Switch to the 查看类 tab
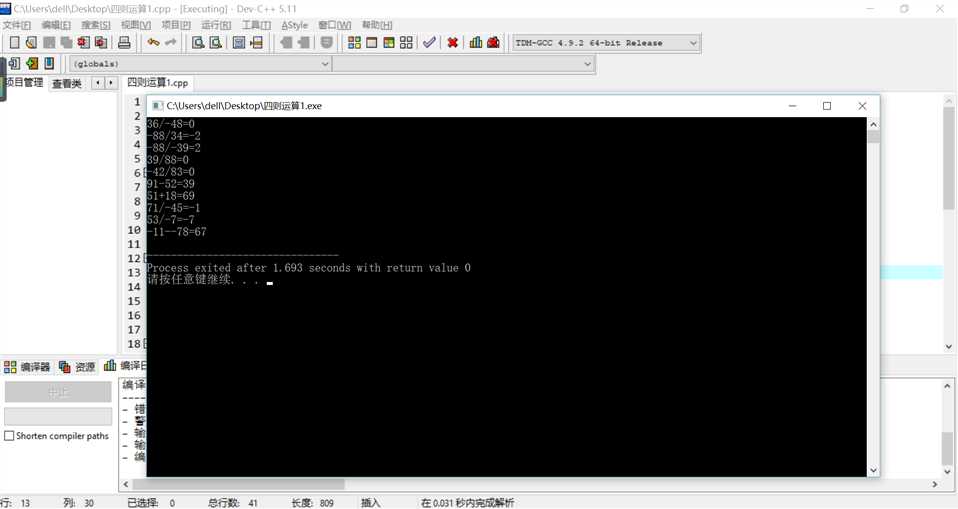 coord(67,83)
